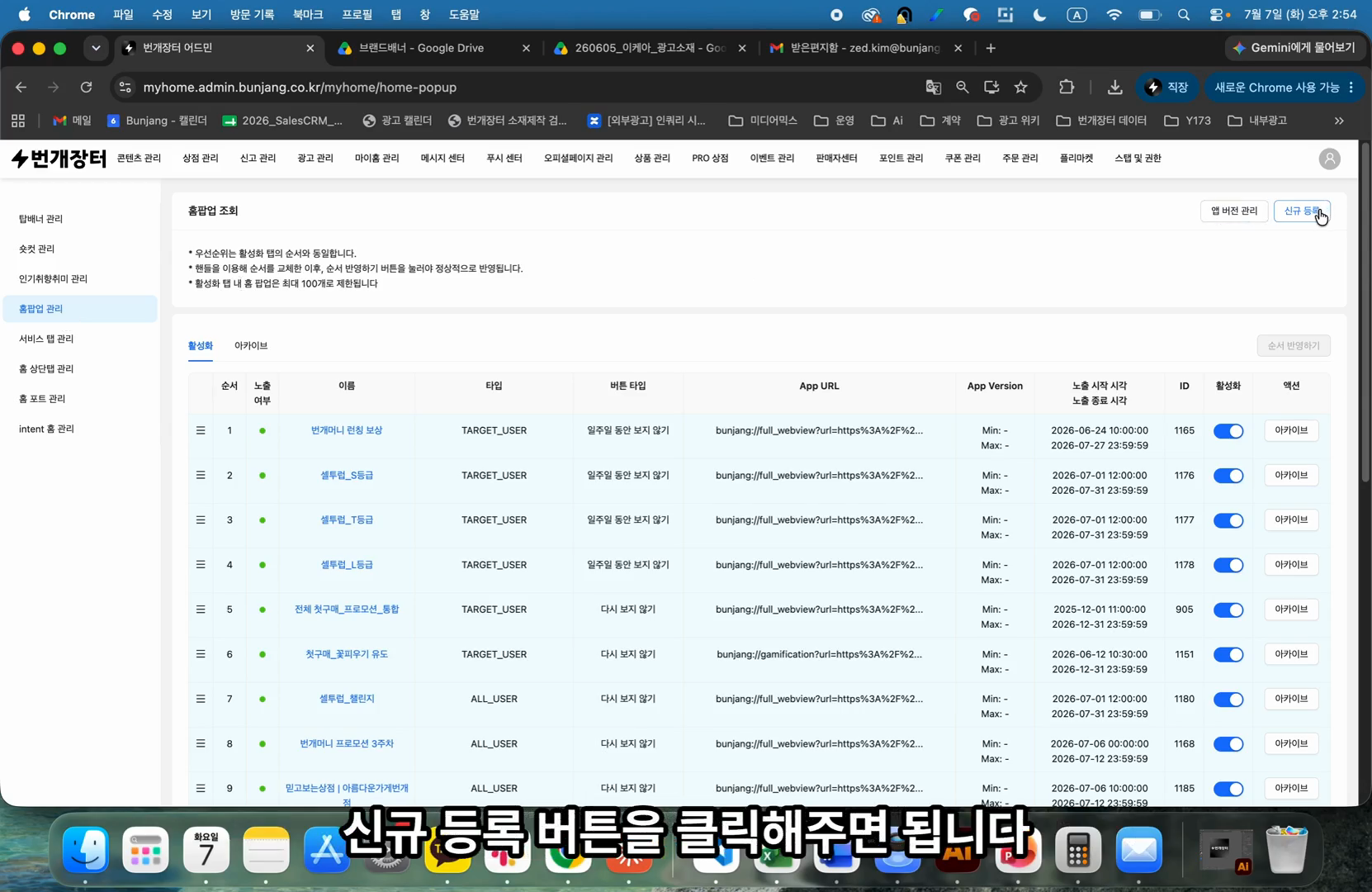This screenshot has width=1372, height=892.
Task: Toggle activation for ID 905
Action: point(1228,610)
